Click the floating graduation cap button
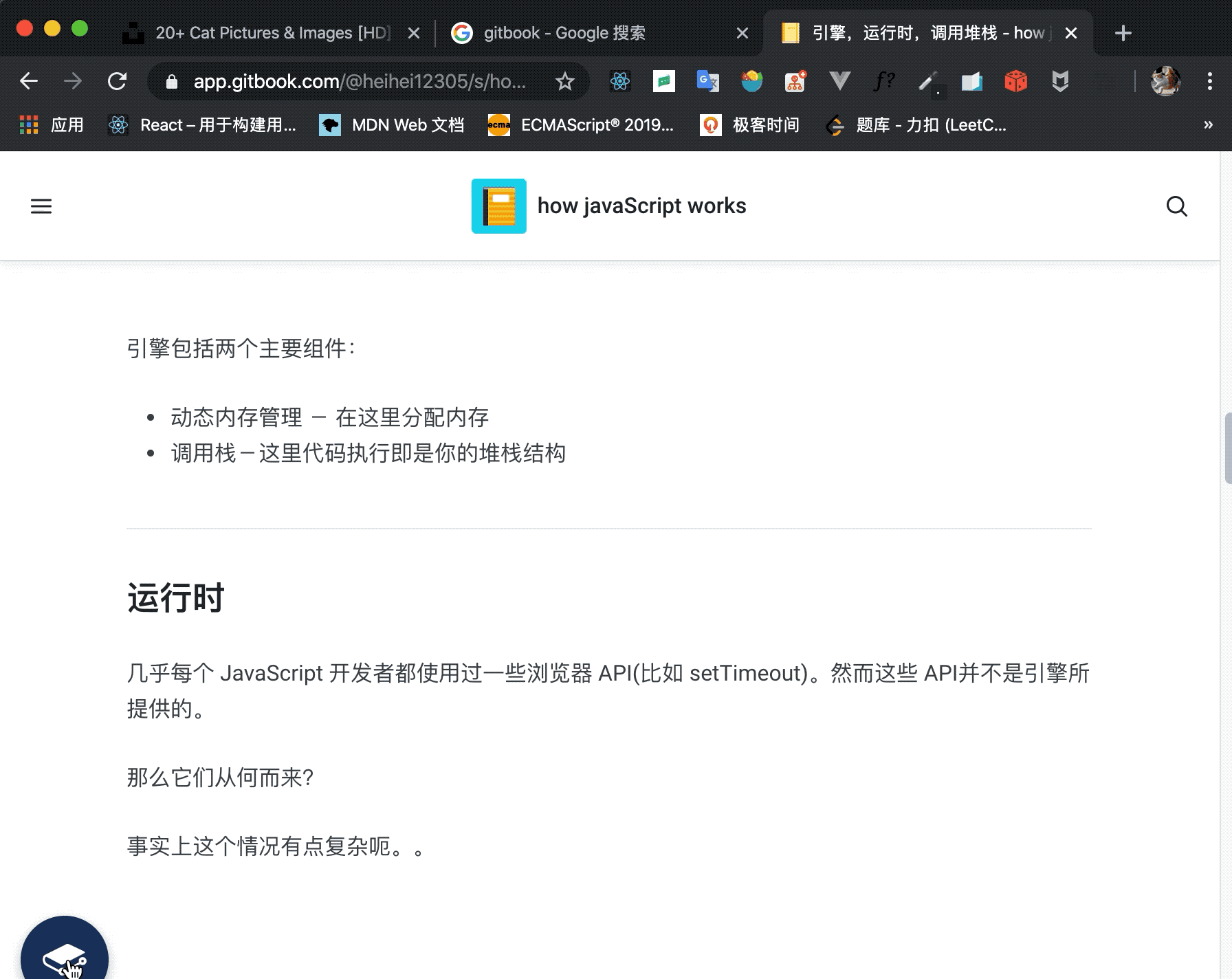Image resolution: width=1232 pixels, height=979 pixels. pos(65,953)
